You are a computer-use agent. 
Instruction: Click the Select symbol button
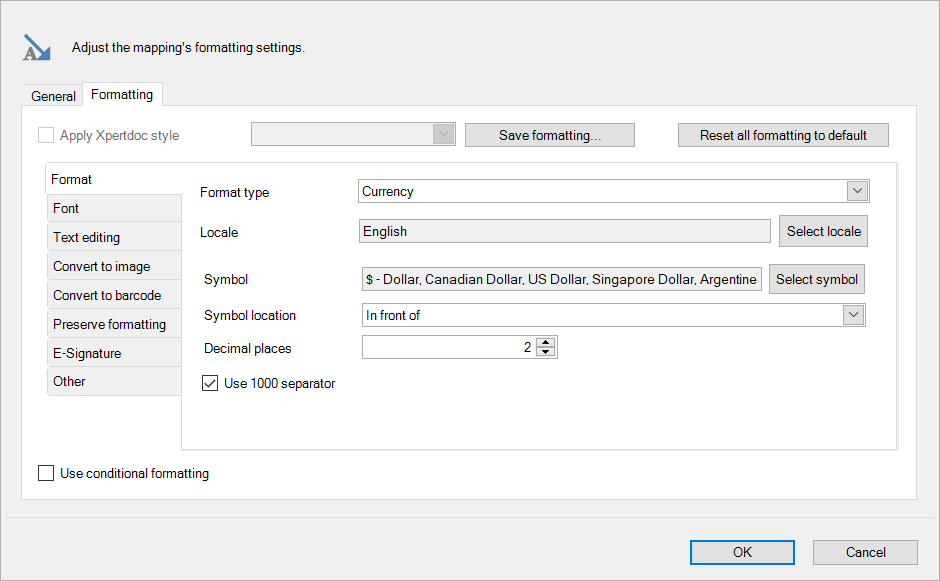(816, 279)
